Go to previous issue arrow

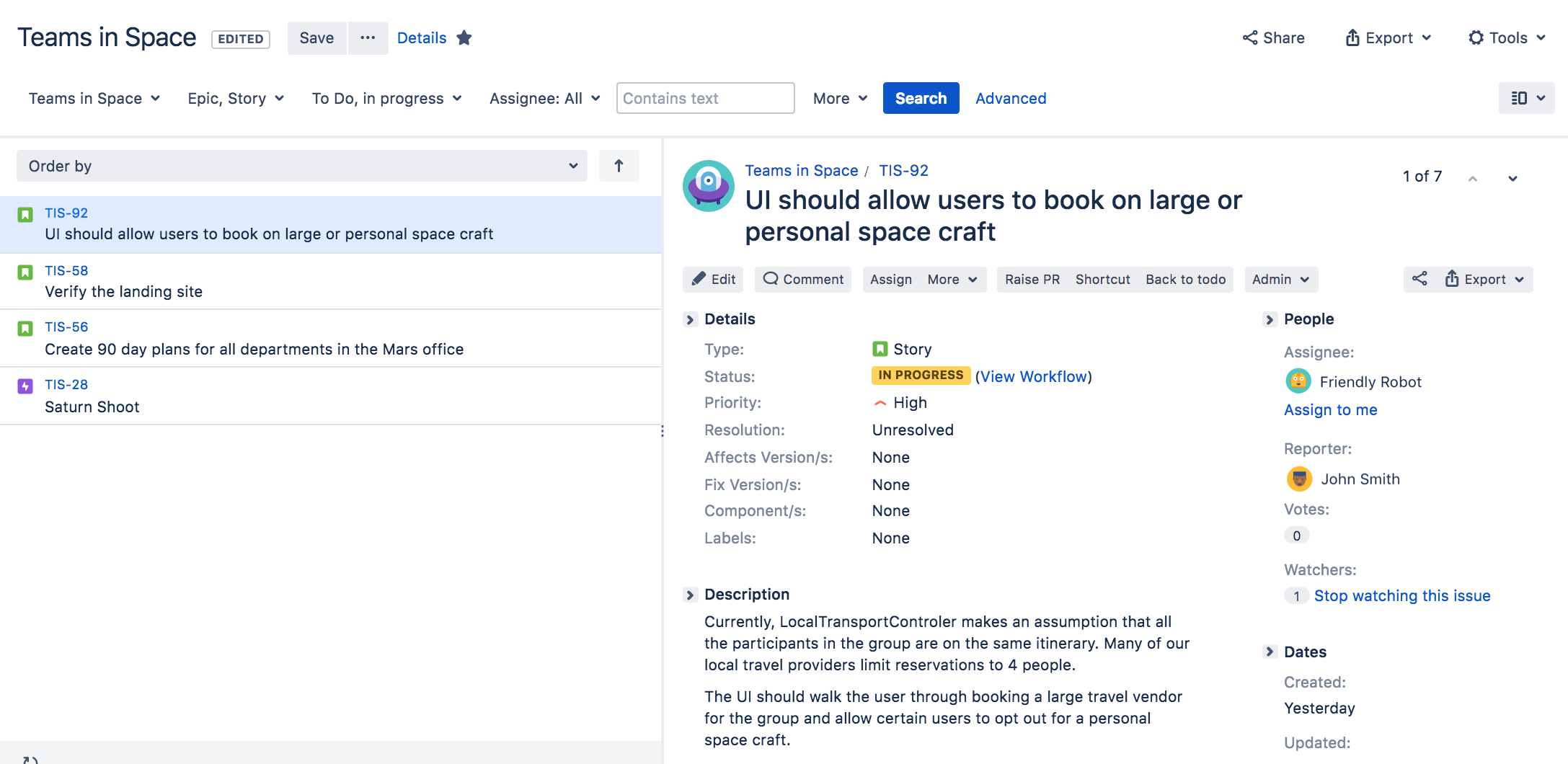point(1473,178)
